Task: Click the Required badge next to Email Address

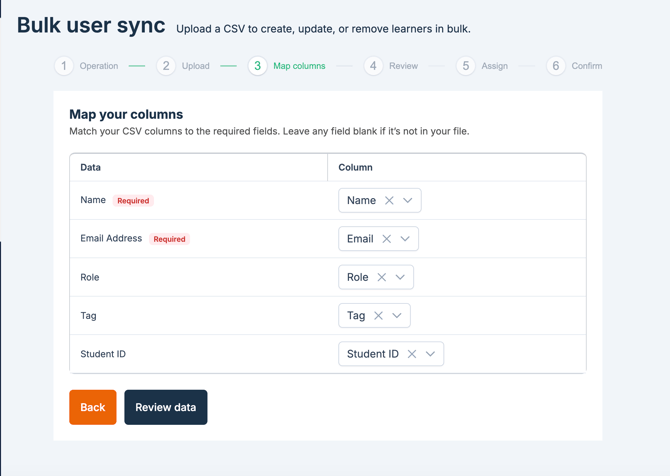Action: 169,239
